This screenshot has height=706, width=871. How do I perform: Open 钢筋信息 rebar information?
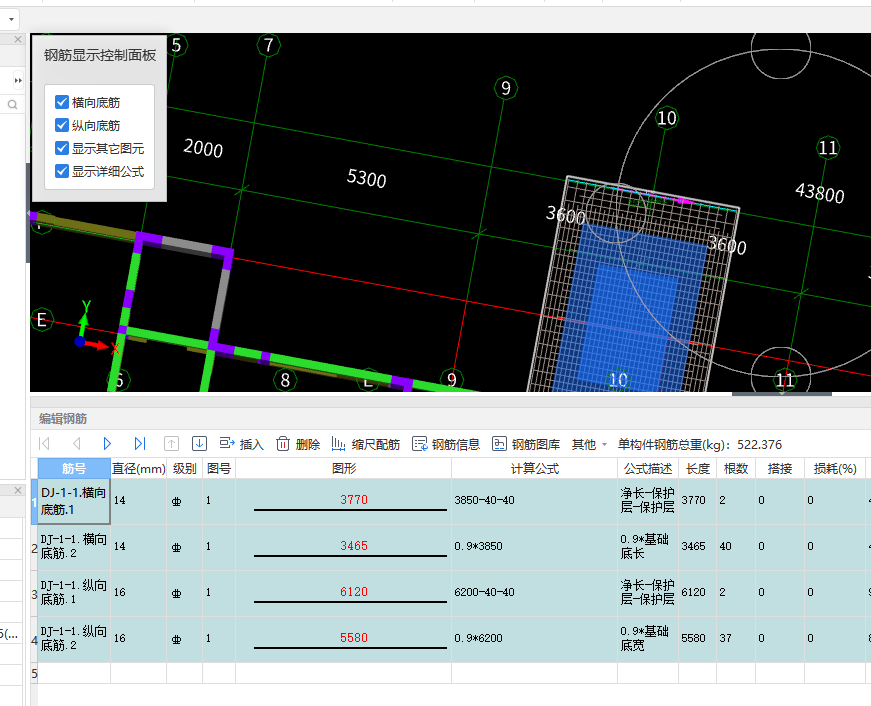[x=446, y=444]
